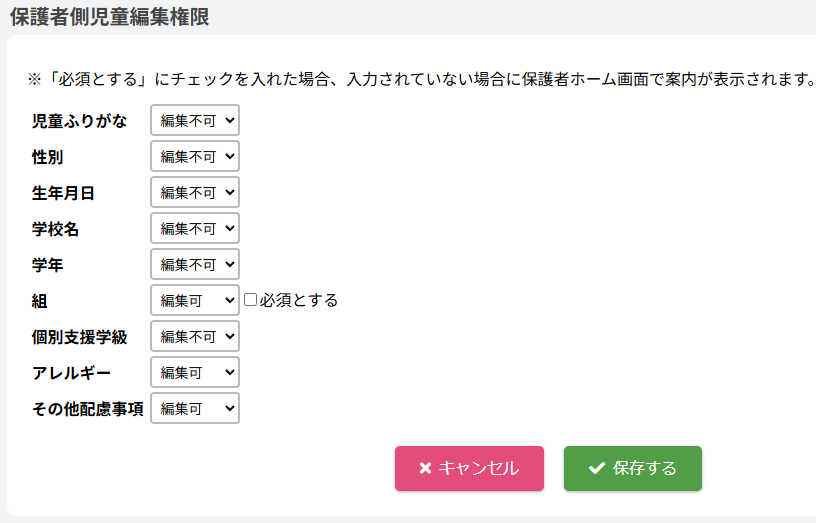Screen dimensions: 816x523
Task: Open the その他配慮事項 permission dropdown
Action: click(195, 409)
